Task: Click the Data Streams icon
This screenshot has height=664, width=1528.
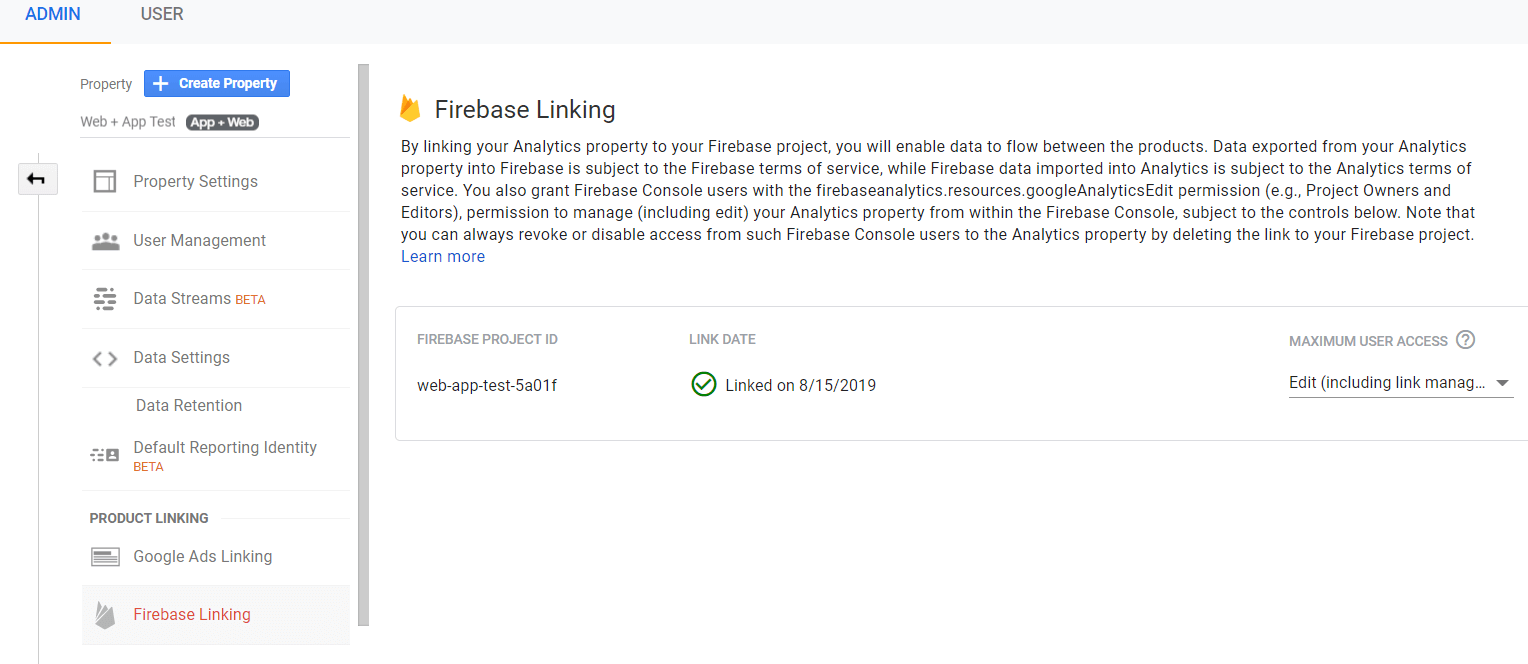Action: click(105, 299)
